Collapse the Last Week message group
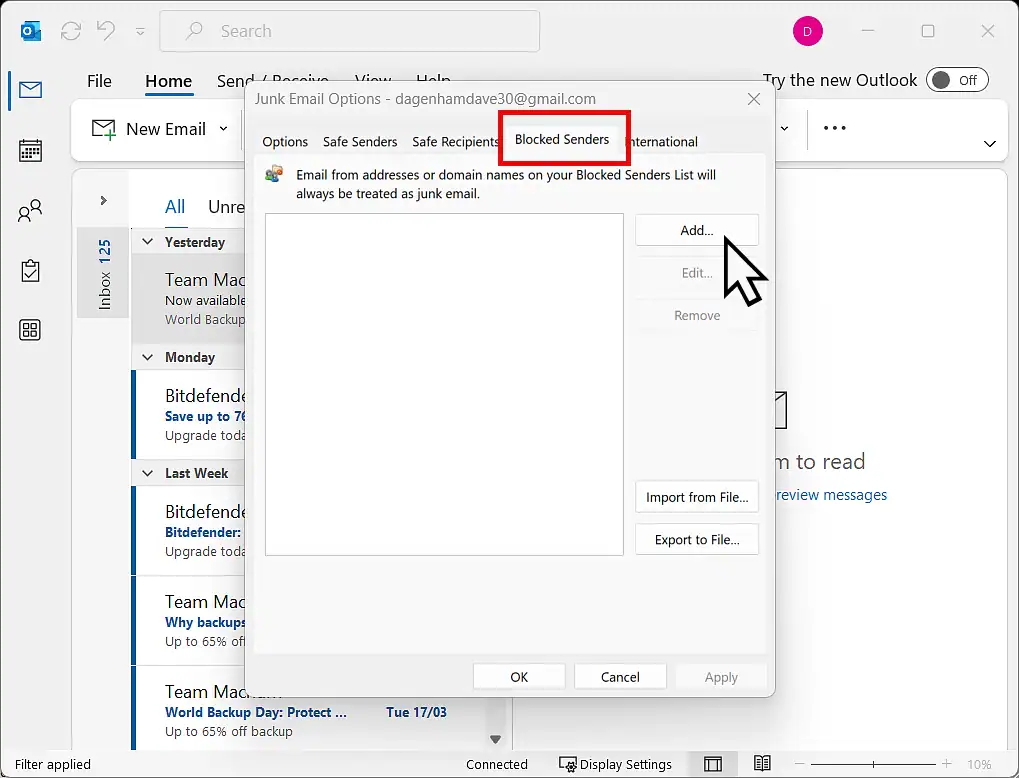 [x=147, y=472]
